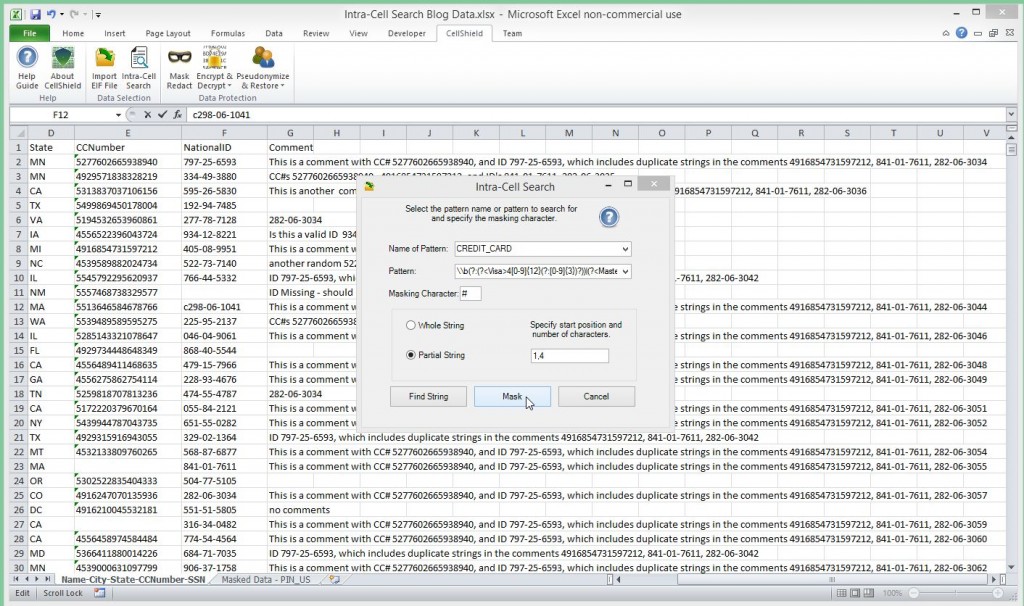The width and height of the screenshot is (1024, 606).
Task: Switch to Developer ribbon tab
Action: click(406, 33)
